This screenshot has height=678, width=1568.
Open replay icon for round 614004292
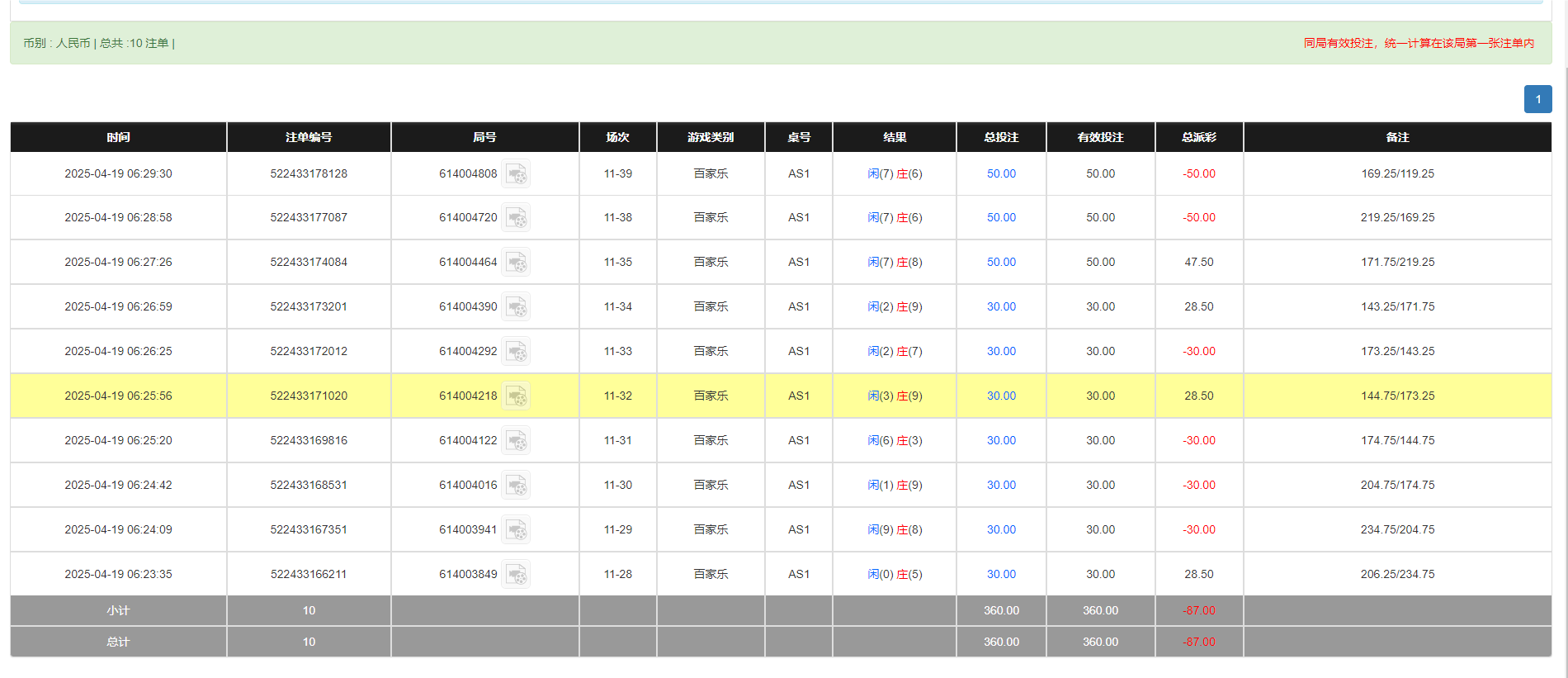[516, 352]
